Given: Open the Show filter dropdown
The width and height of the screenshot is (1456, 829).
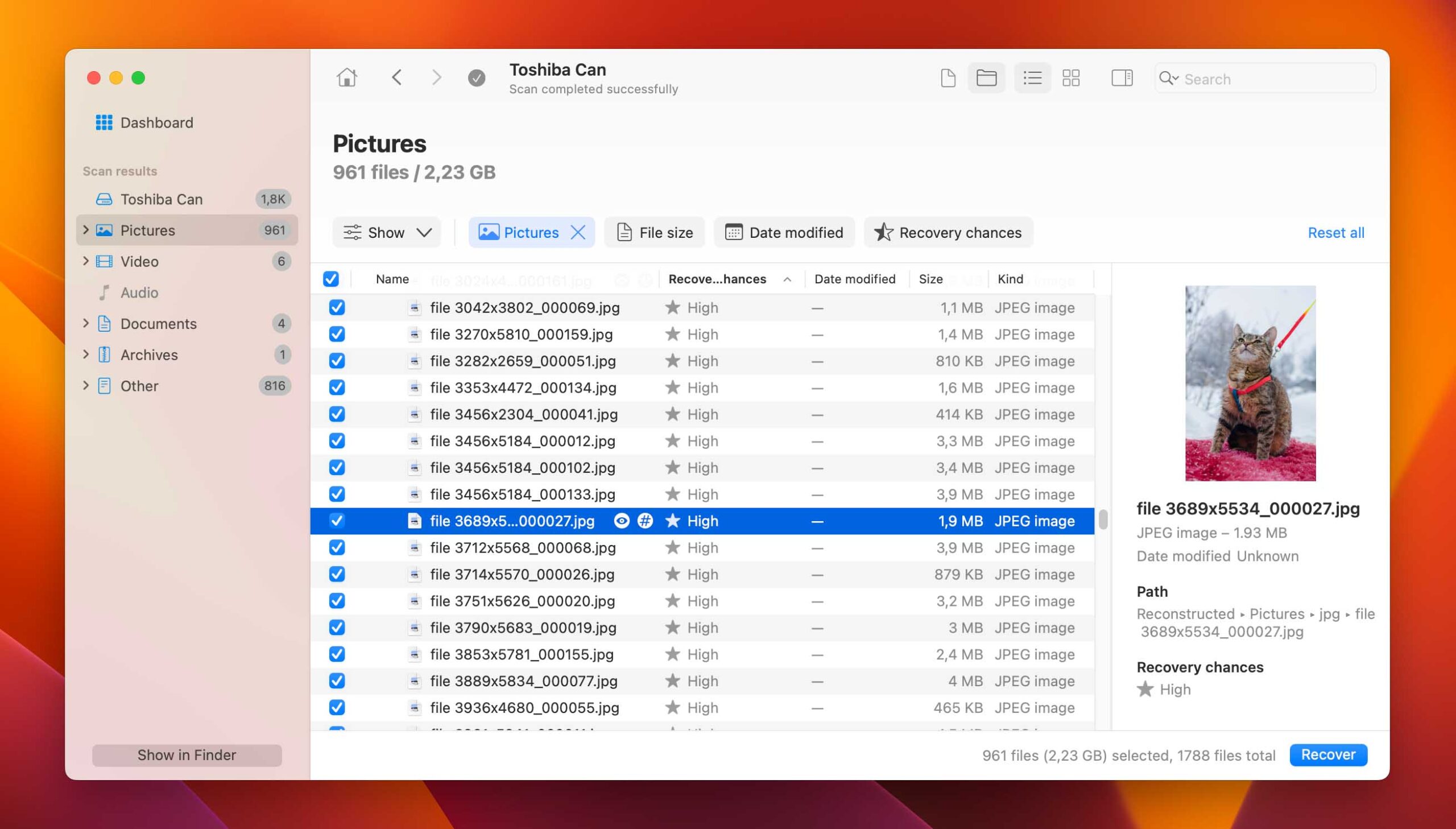Looking at the screenshot, I should (x=387, y=232).
